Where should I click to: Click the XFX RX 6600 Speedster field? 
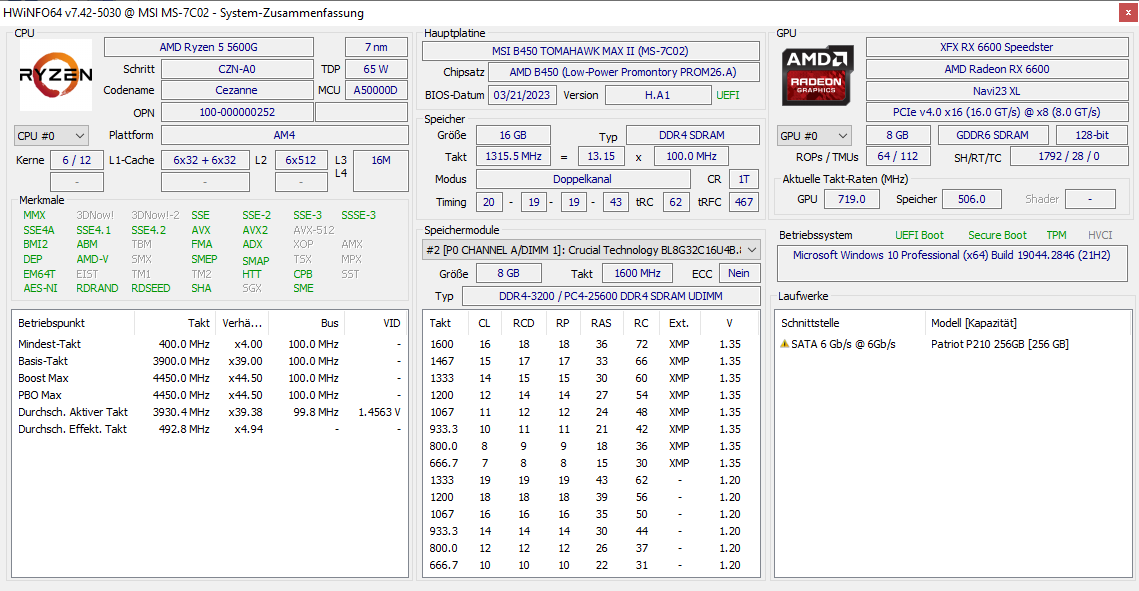pyautogui.click(x=997, y=47)
